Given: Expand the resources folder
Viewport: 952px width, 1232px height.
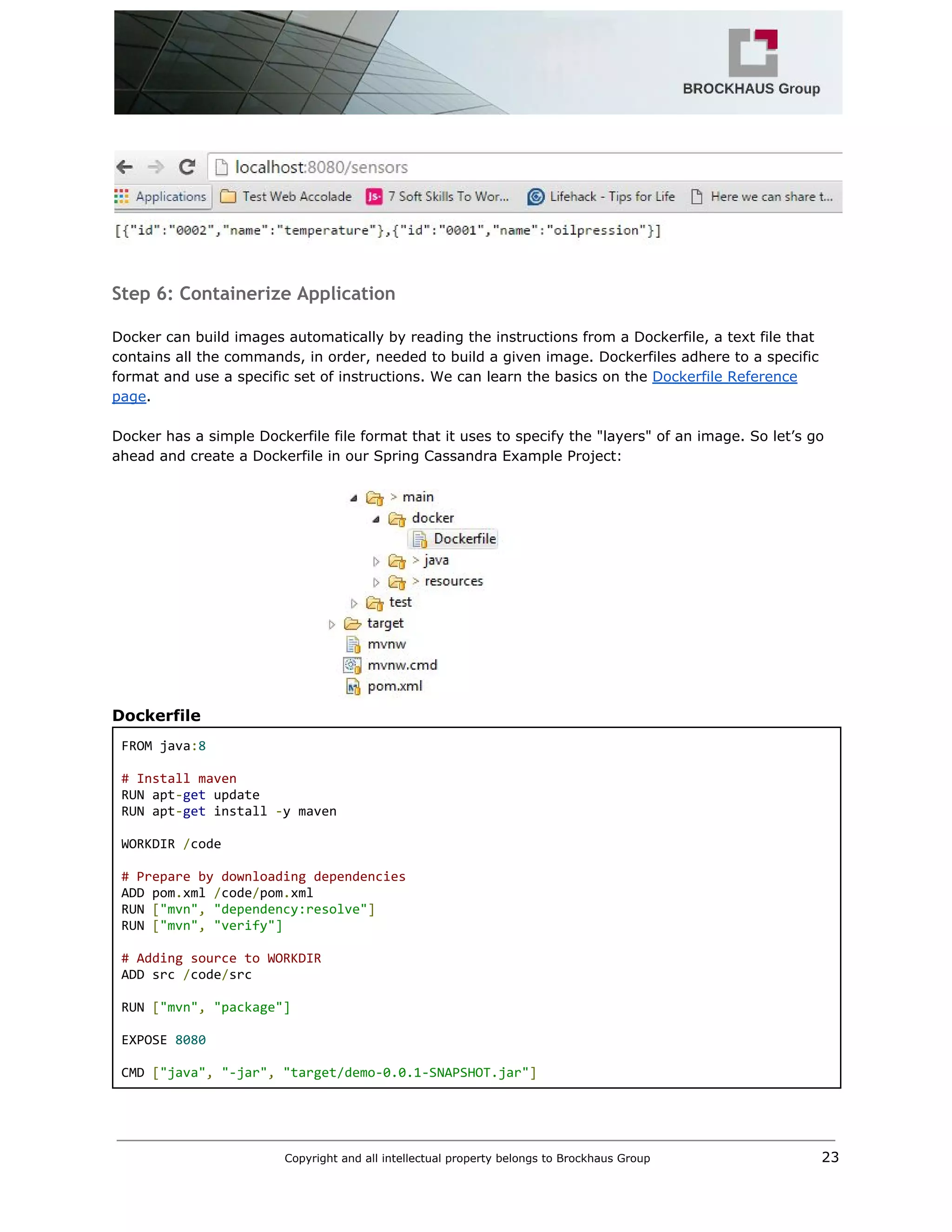Looking at the screenshot, I should pyautogui.click(x=376, y=582).
